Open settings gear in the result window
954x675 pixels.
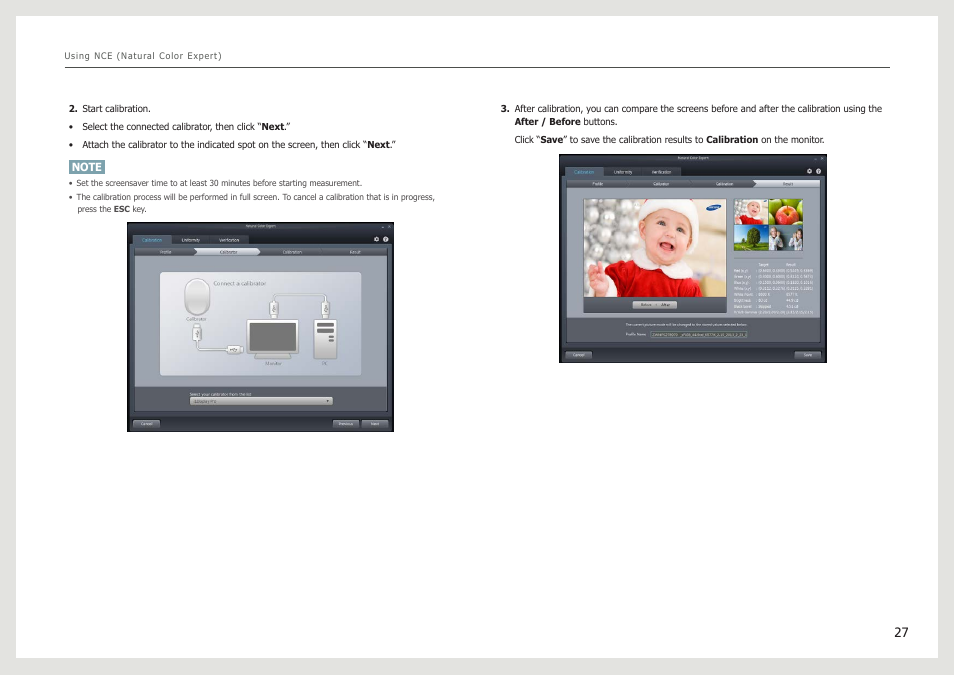pyautogui.click(x=809, y=171)
